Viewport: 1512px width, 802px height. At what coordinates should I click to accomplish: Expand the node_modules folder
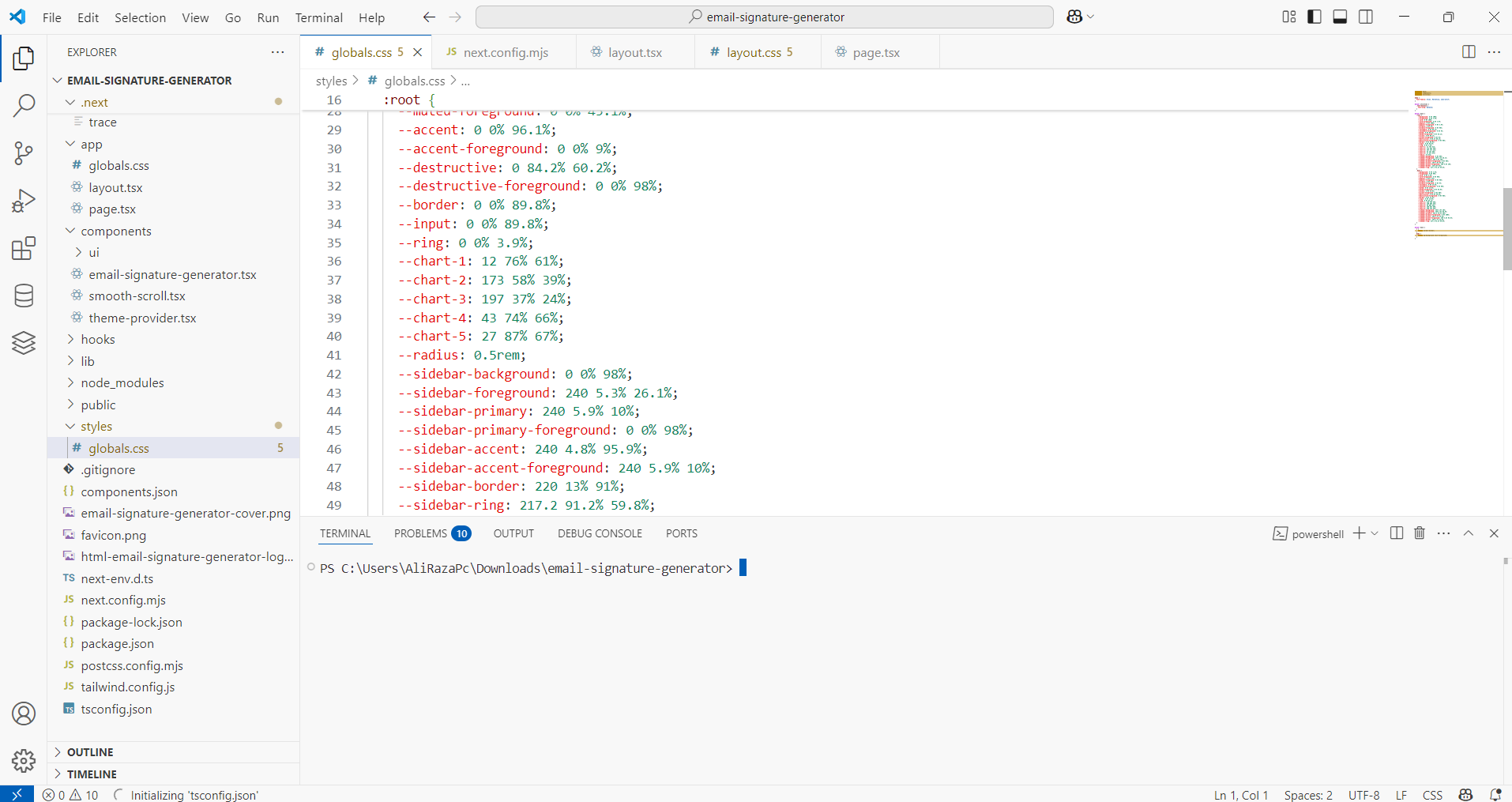(70, 382)
